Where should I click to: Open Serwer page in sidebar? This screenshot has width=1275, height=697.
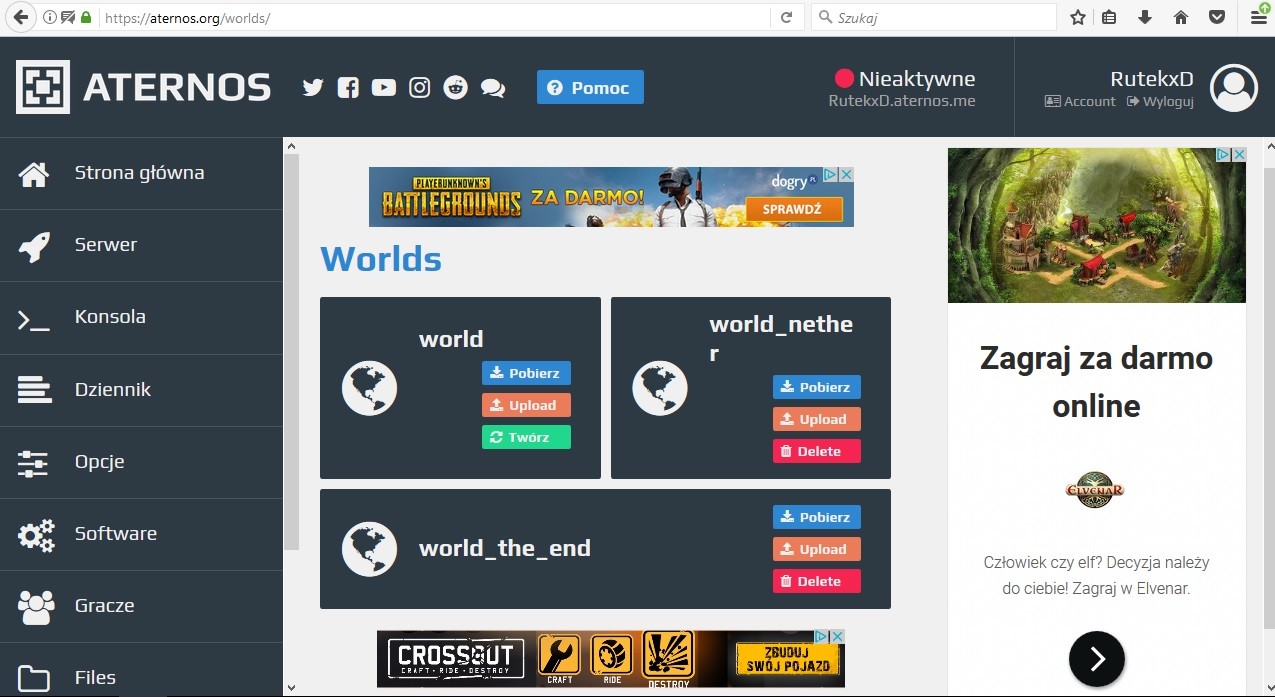pyautogui.click(x=141, y=245)
